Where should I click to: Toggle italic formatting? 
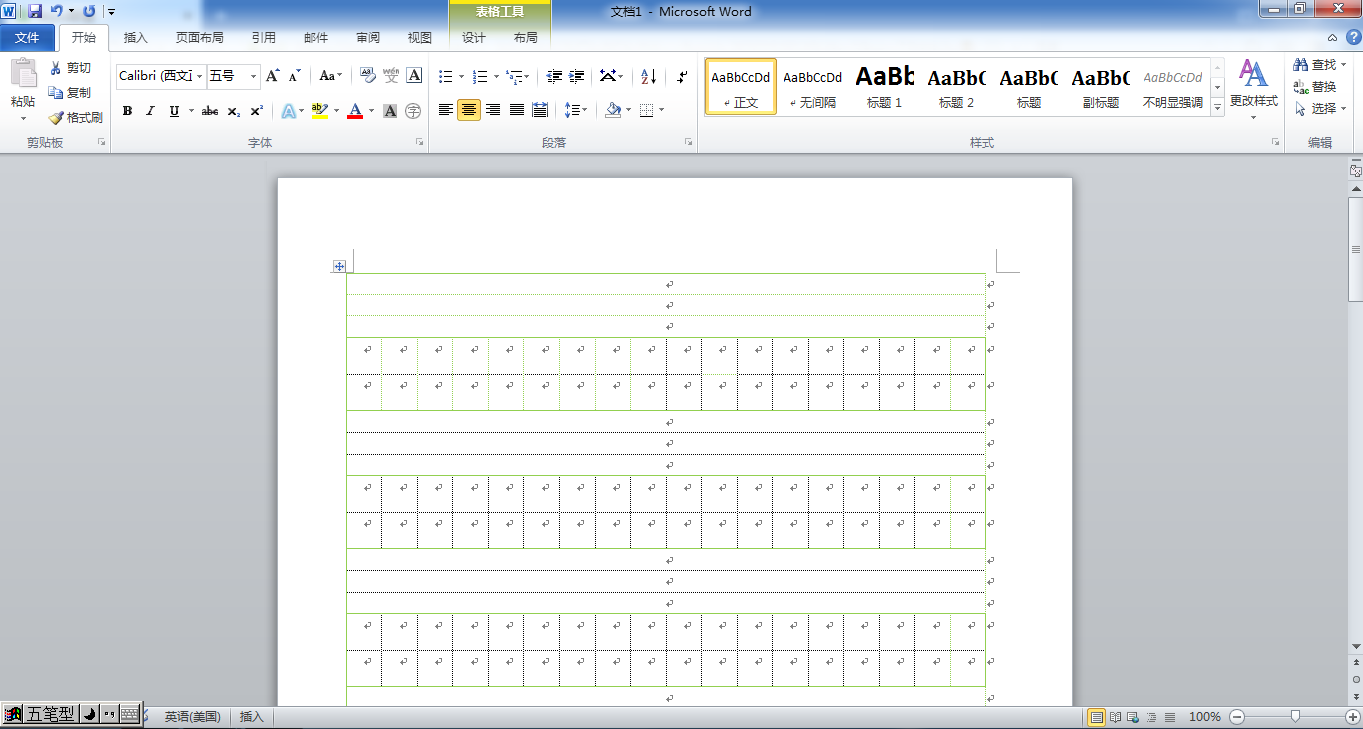coord(150,111)
